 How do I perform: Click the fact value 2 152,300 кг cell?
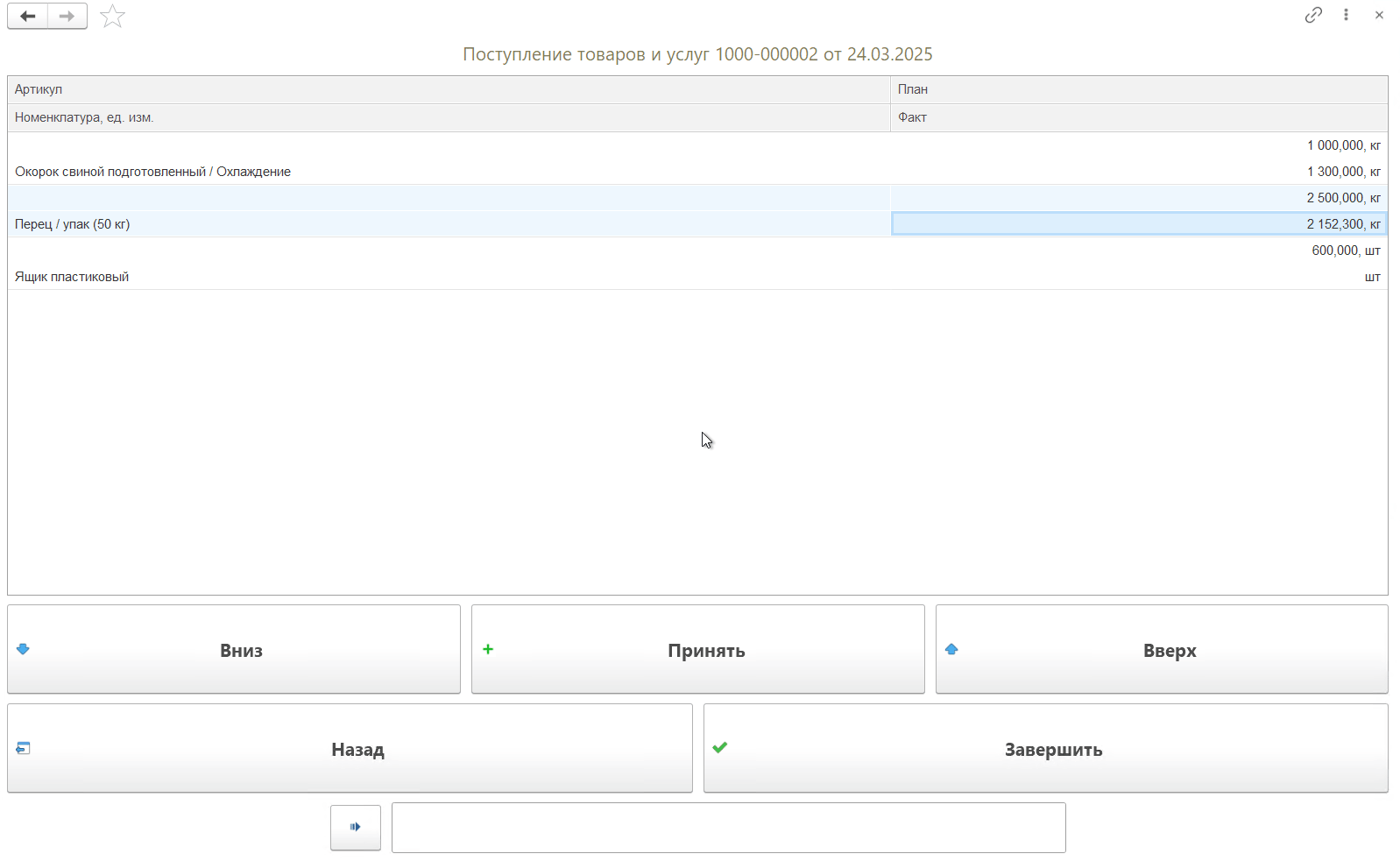pos(1138,224)
